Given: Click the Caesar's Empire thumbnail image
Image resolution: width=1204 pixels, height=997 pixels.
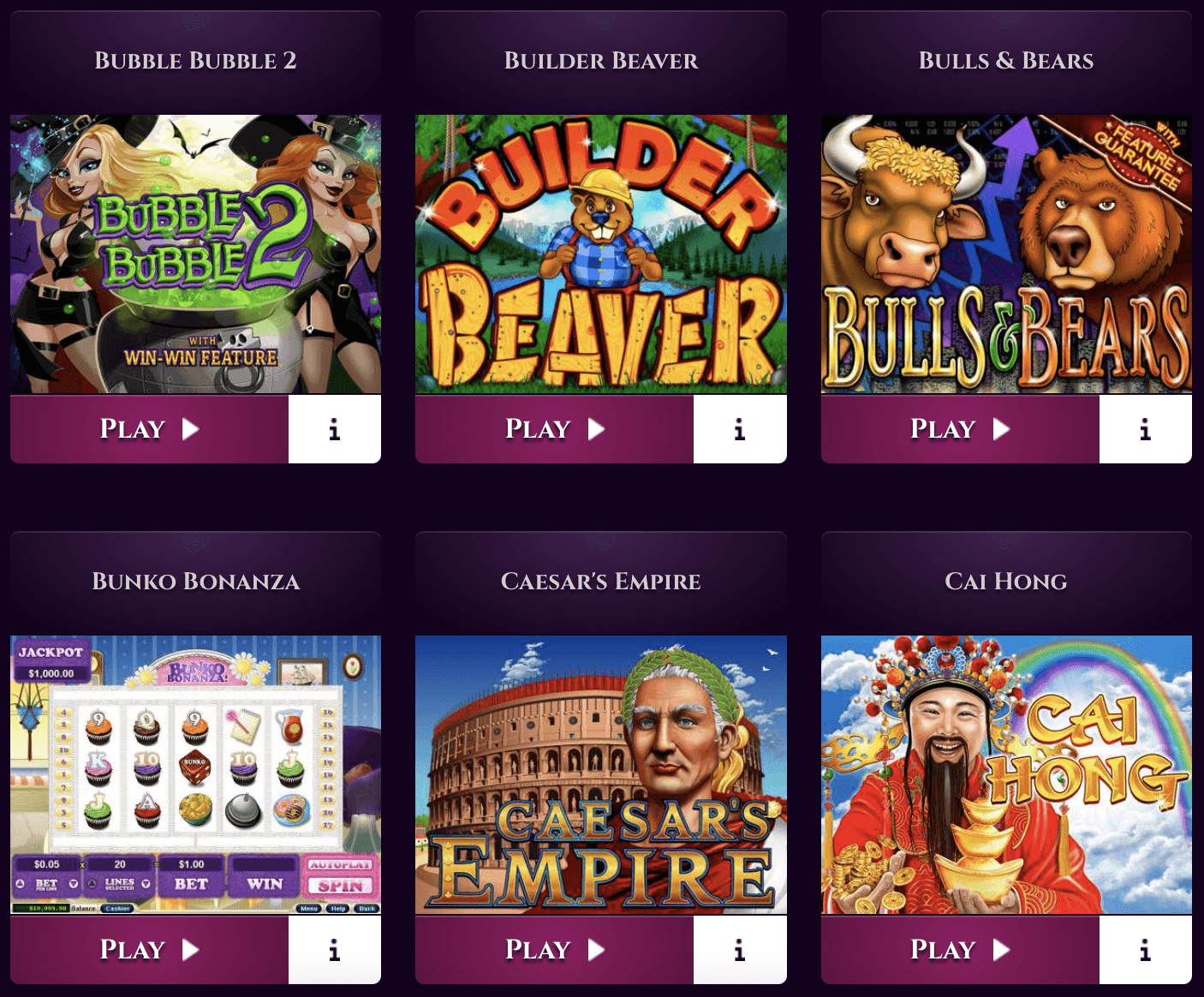Looking at the screenshot, I should click(601, 775).
